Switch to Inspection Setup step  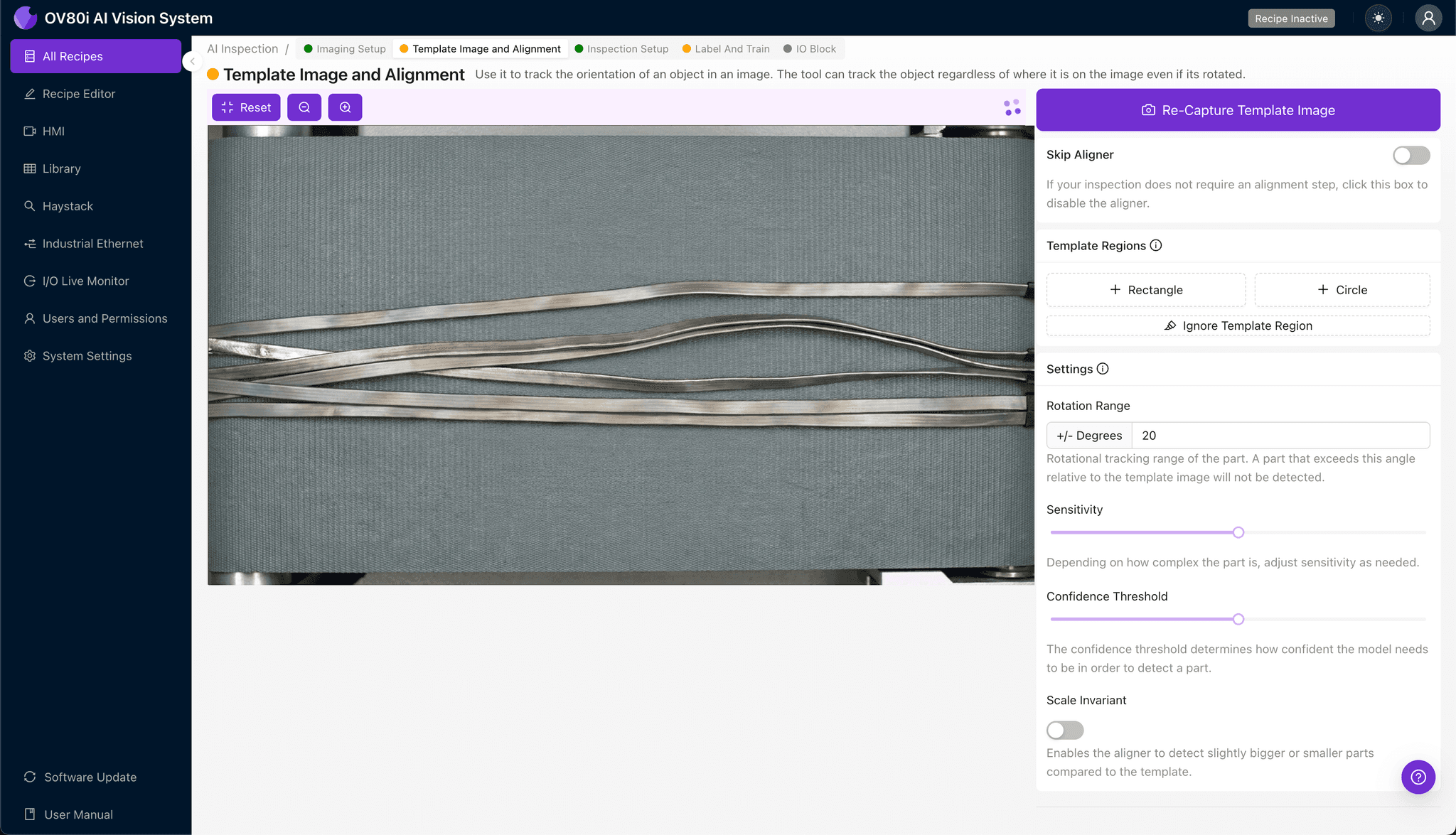pos(621,49)
